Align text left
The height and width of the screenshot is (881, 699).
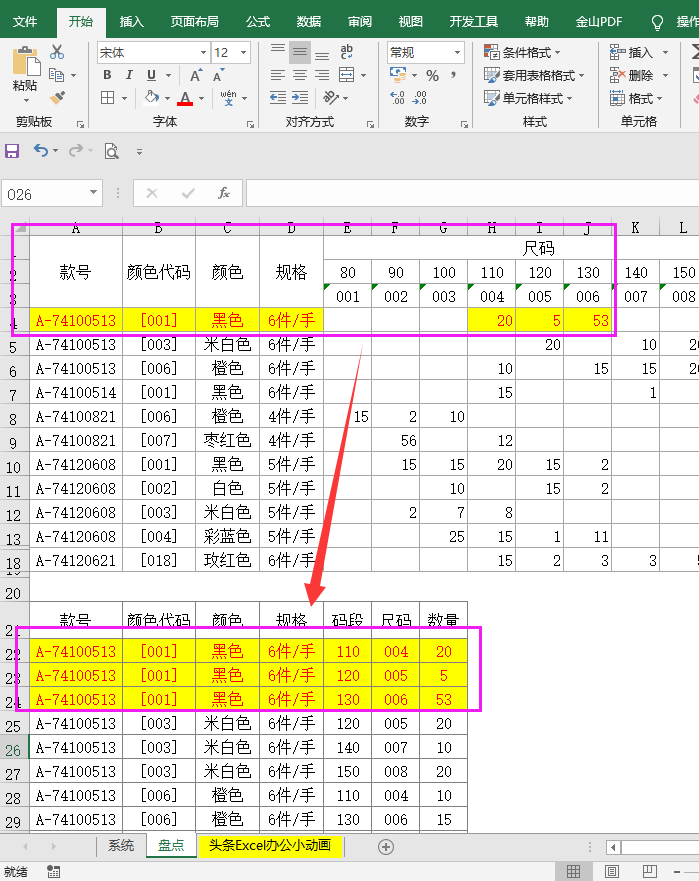(x=278, y=75)
